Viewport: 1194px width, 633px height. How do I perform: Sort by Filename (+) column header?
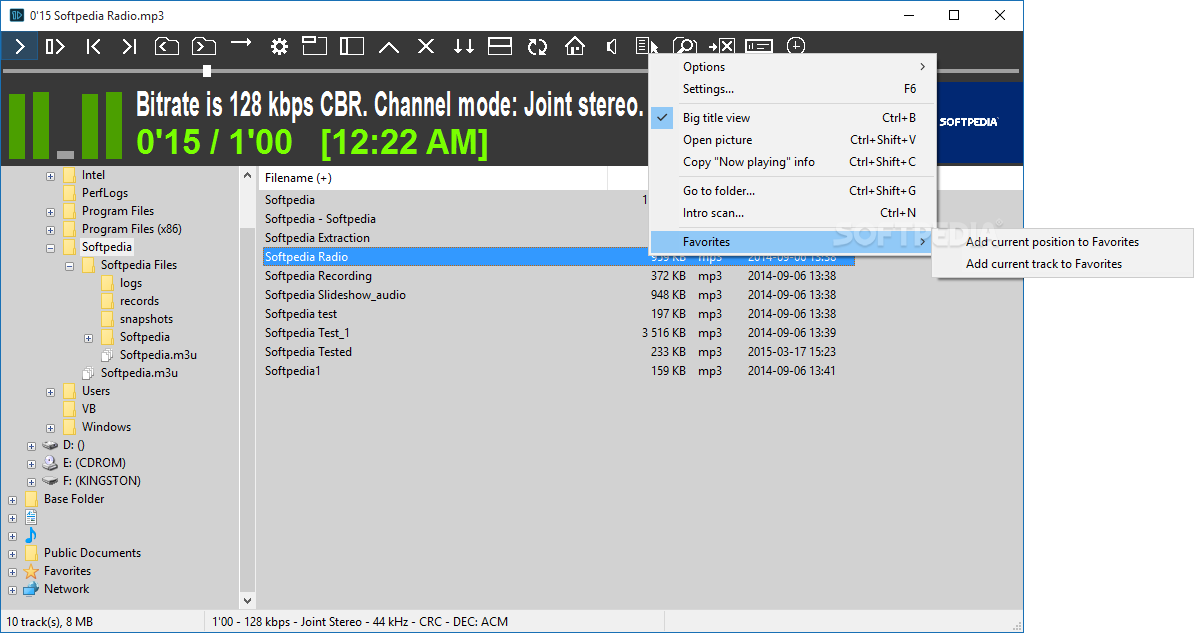point(433,178)
